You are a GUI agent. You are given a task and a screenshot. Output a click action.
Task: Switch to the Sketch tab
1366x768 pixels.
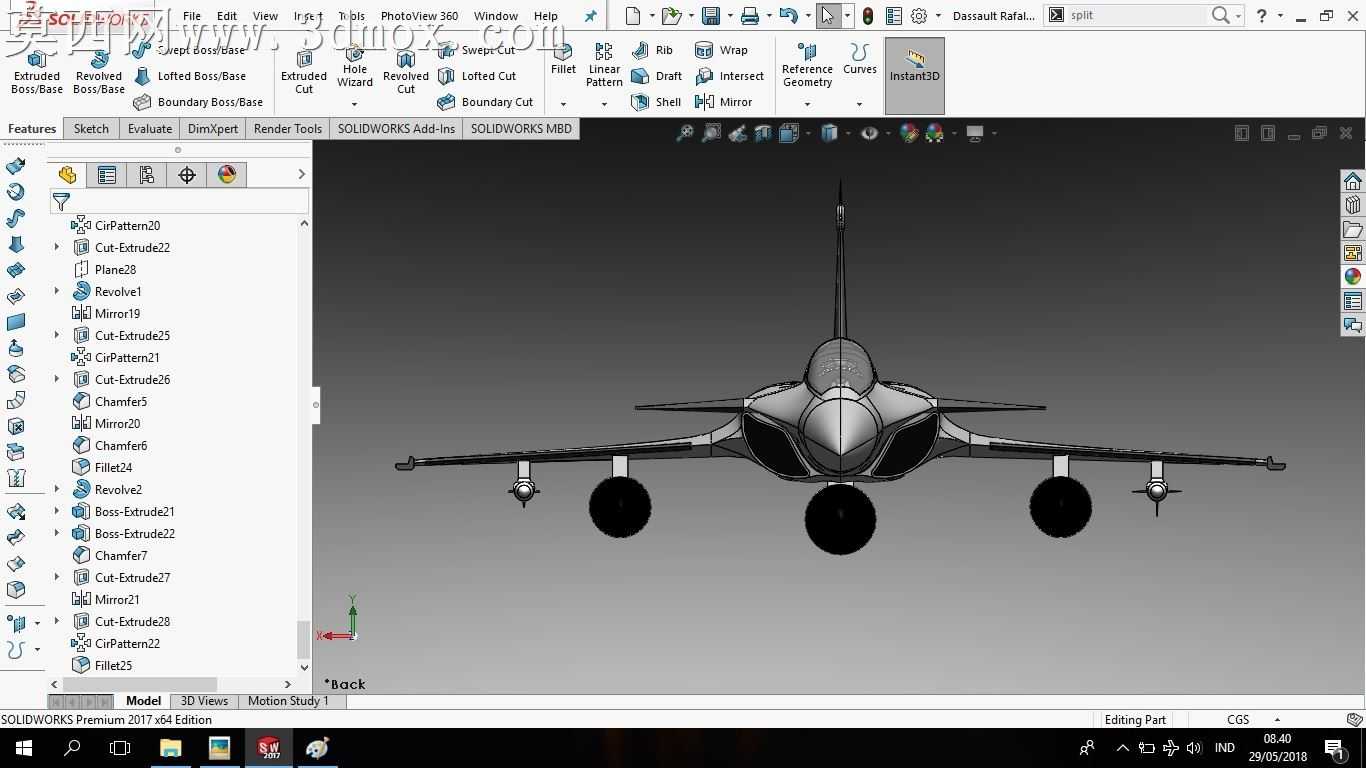click(x=91, y=128)
